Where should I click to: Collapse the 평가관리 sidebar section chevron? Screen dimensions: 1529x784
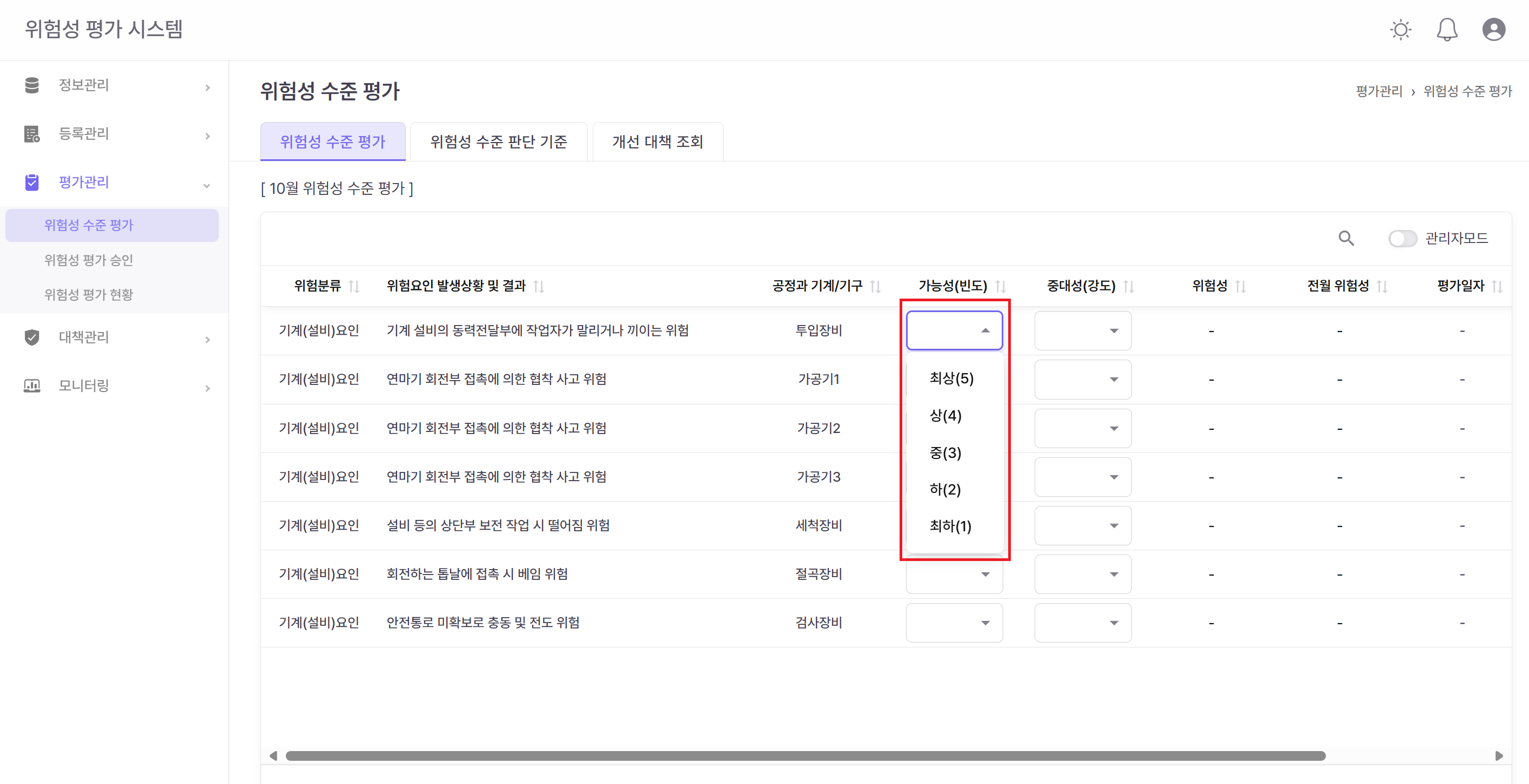pyautogui.click(x=206, y=185)
